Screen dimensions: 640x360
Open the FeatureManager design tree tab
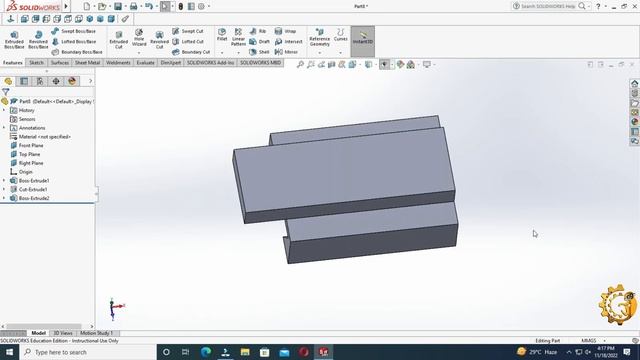pyautogui.click(x=8, y=81)
